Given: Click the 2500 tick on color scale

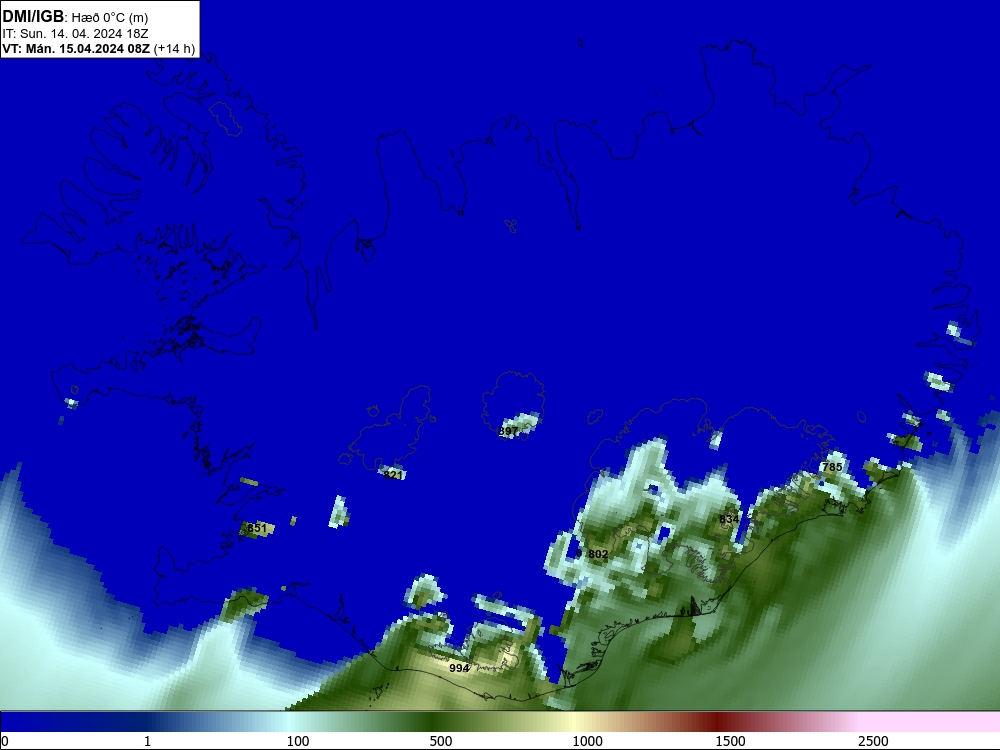Looking at the screenshot, I should click(873, 741).
